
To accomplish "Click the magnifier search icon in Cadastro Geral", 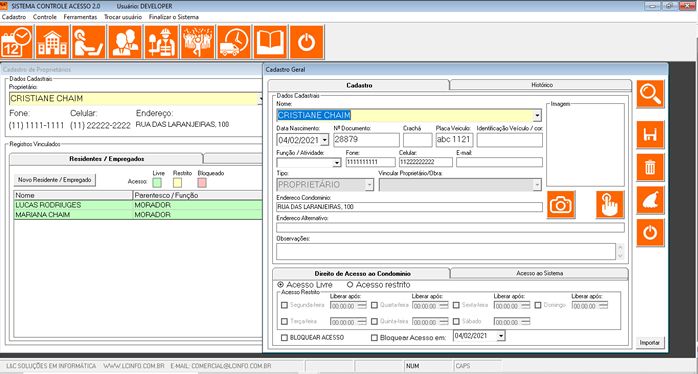I will (650, 94).
